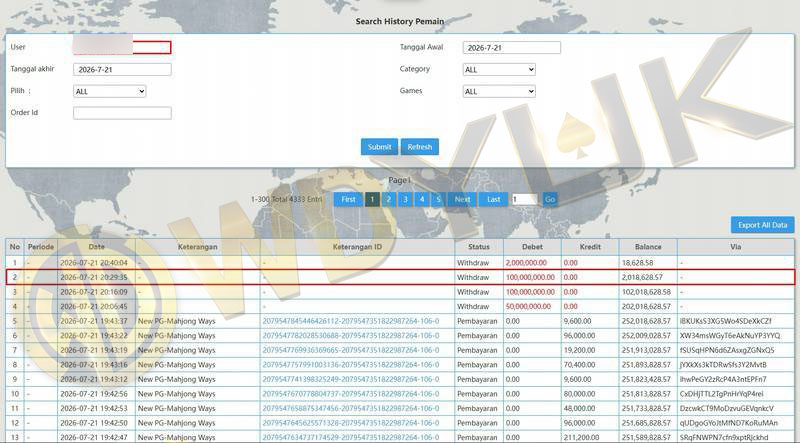Select pagination page 2
Viewport: 800px width, 443px height.
click(x=389, y=199)
